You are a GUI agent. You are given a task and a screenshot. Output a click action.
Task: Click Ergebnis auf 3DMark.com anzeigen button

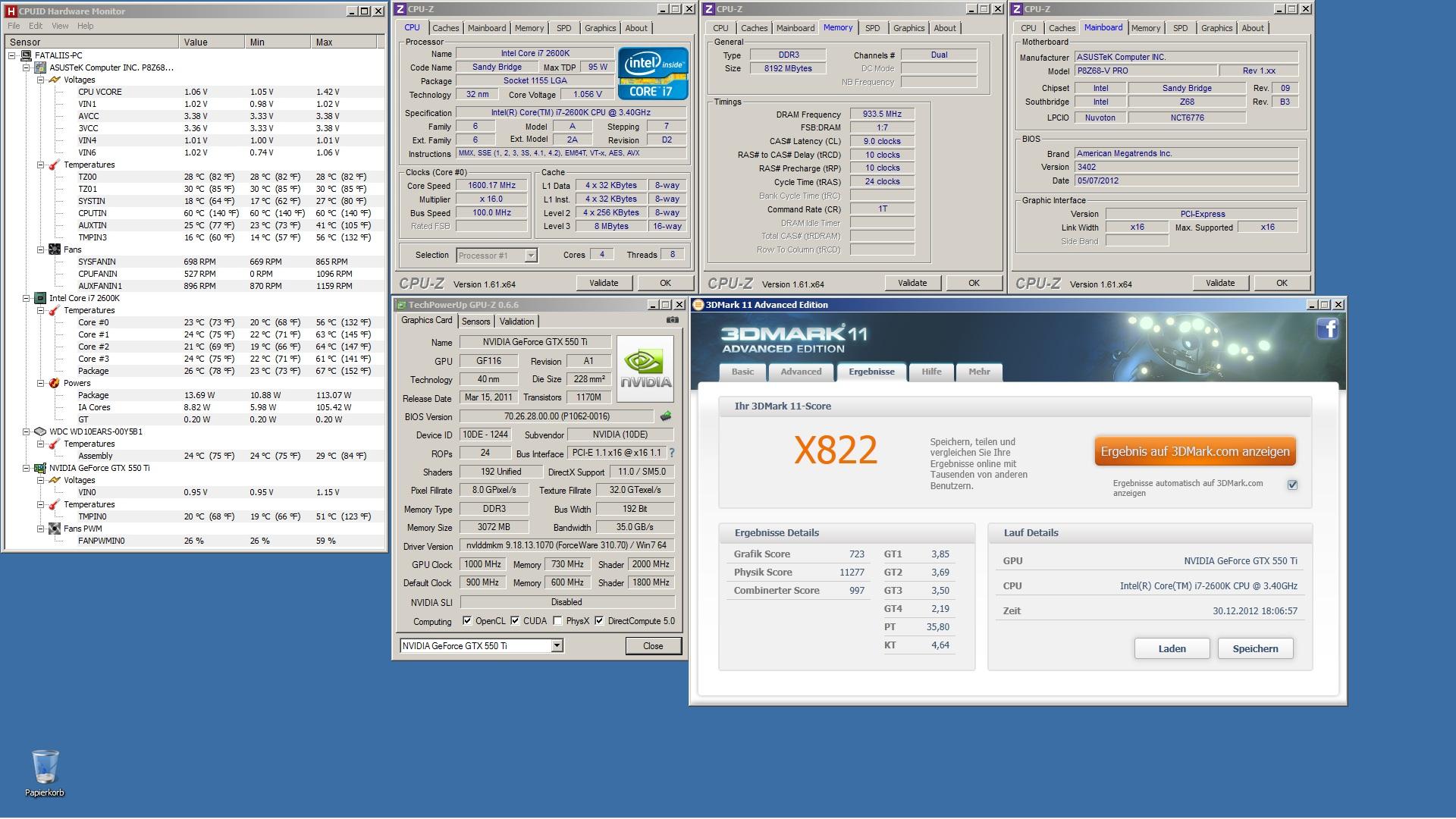tap(1195, 451)
